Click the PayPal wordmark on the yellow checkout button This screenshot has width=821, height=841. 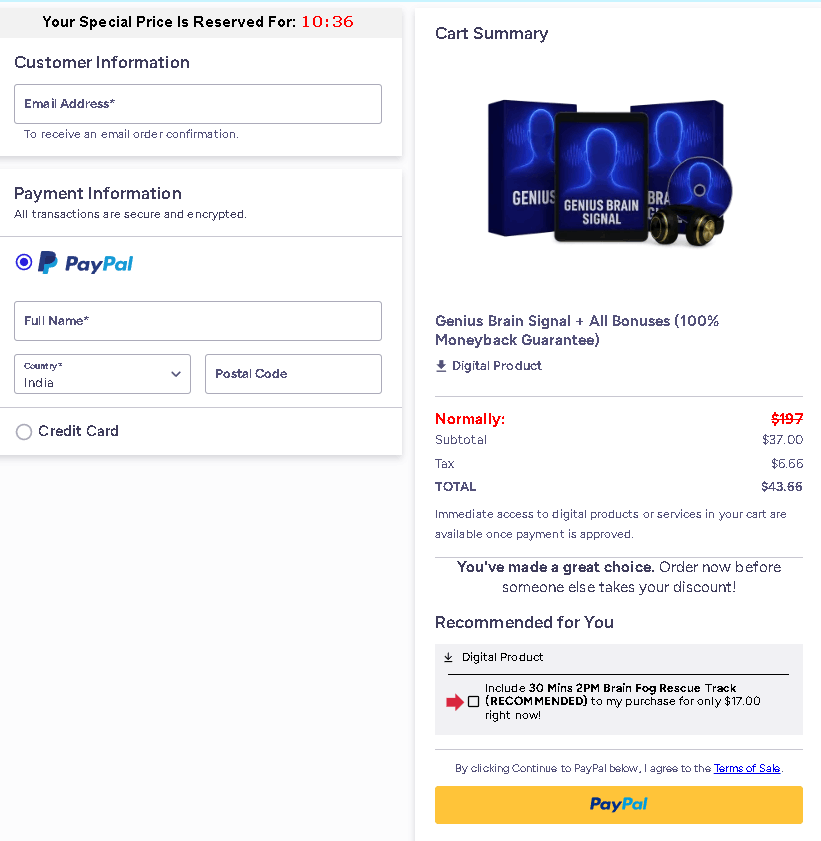pyautogui.click(x=618, y=804)
